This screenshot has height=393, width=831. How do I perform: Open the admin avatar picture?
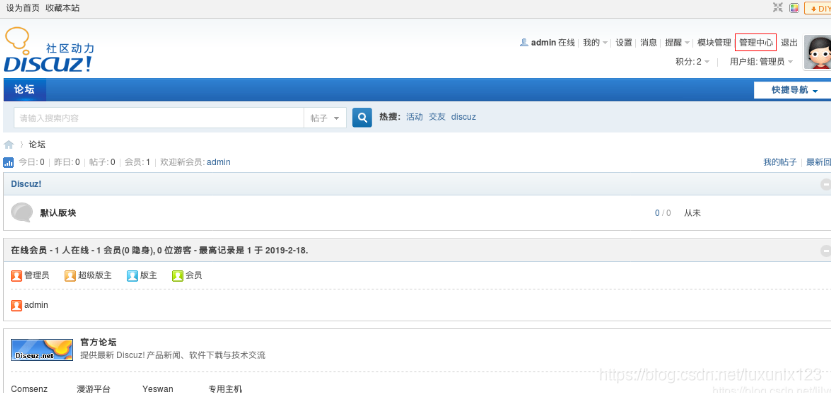pos(817,52)
